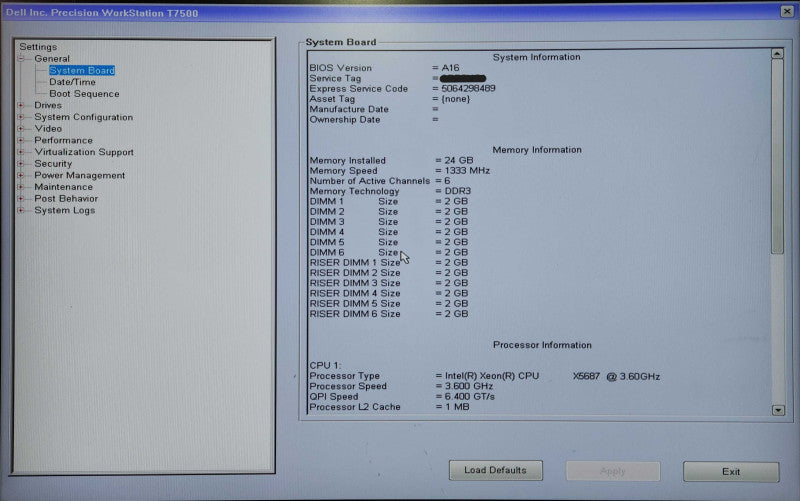Expand the Virtualization Support node

pos(21,152)
